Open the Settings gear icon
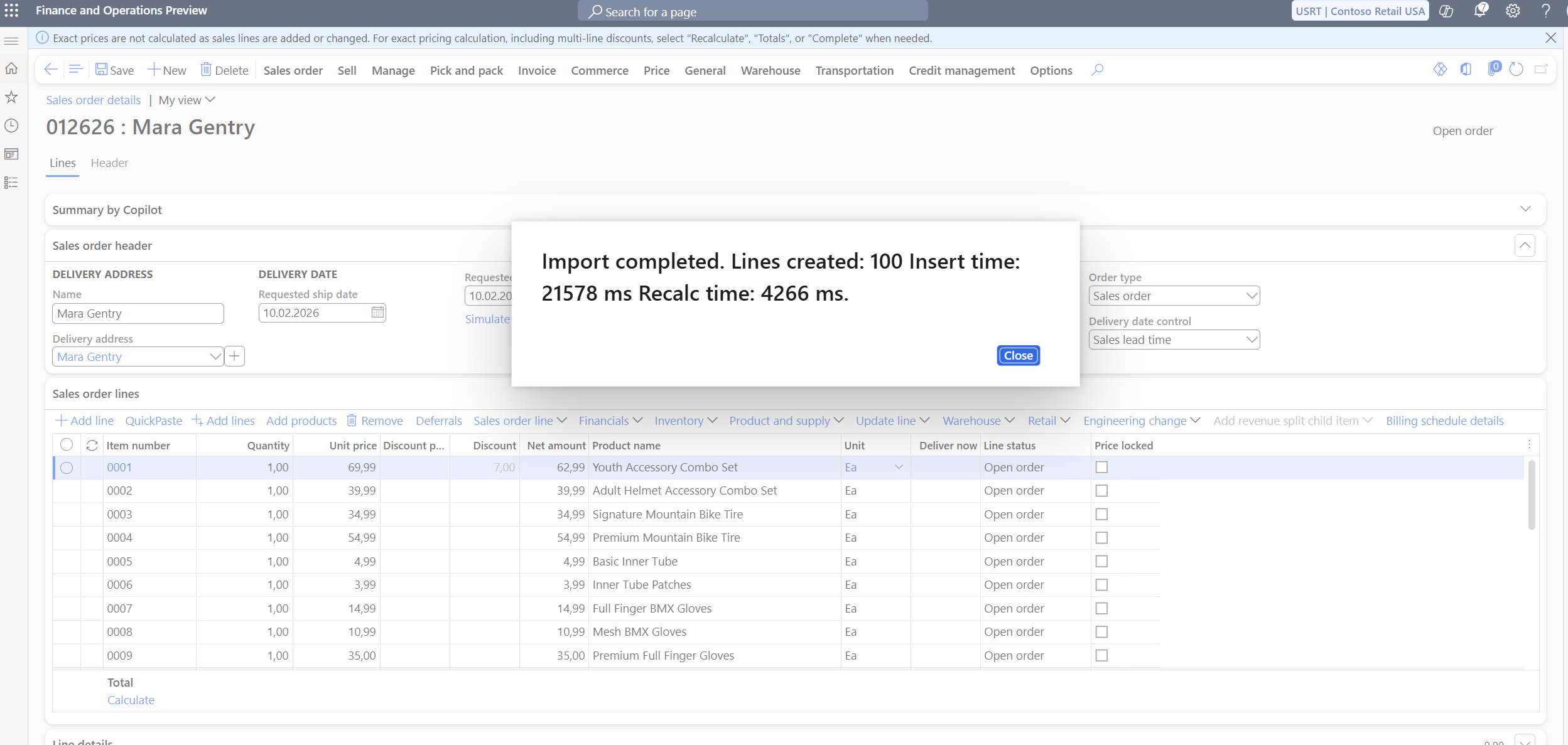 (x=1513, y=11)
